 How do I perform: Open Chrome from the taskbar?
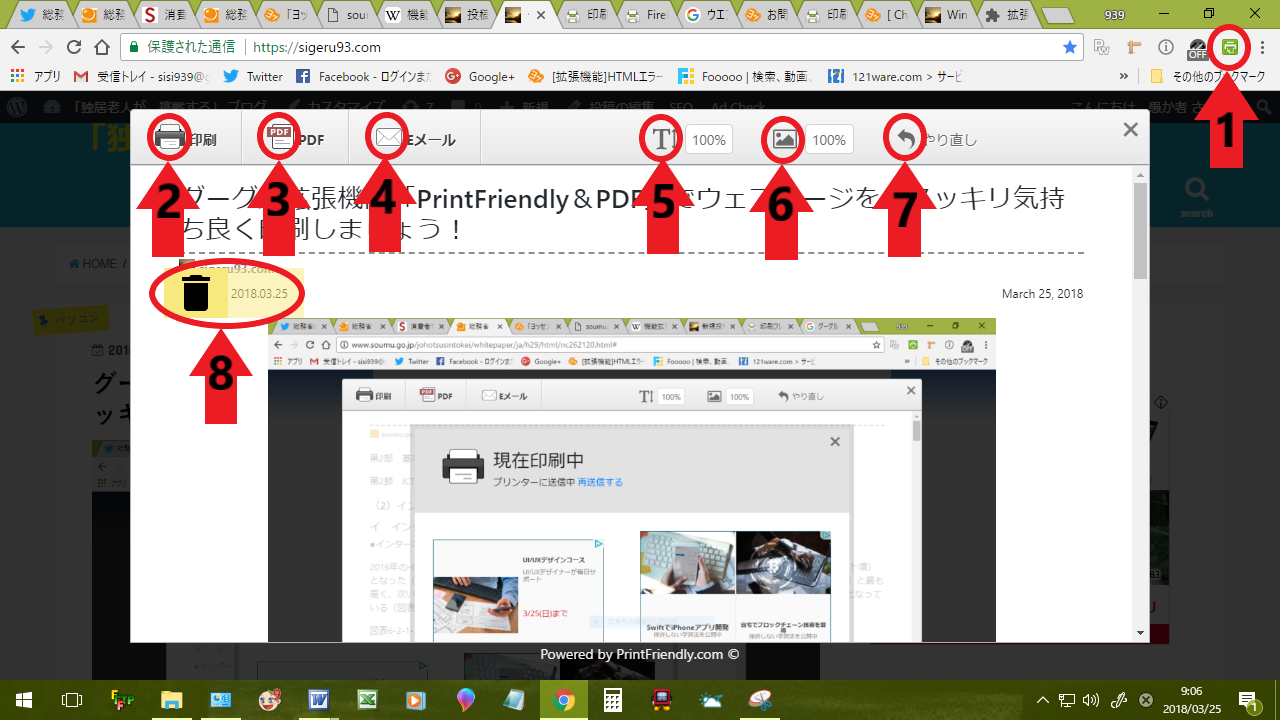point(564,700)
